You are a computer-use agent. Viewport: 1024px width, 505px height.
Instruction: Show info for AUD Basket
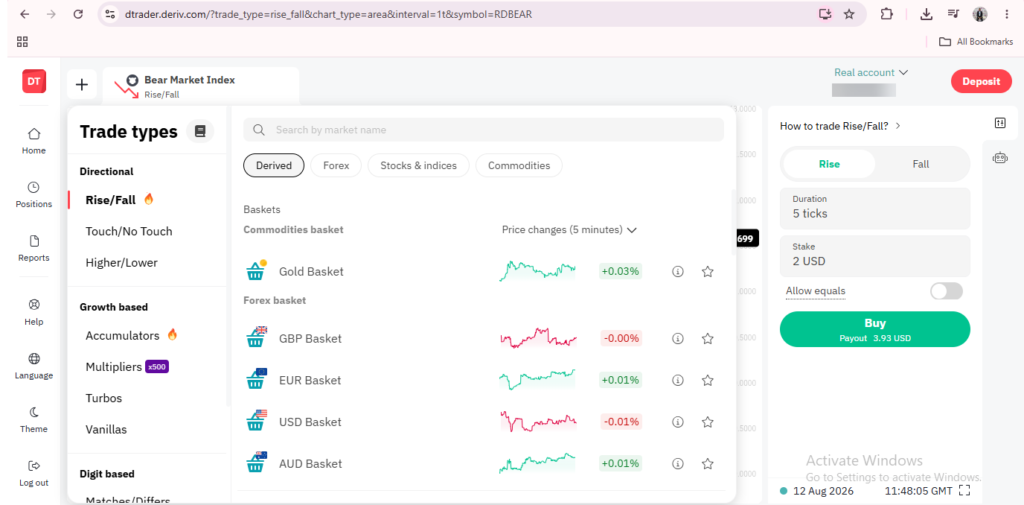pos(678,464)
